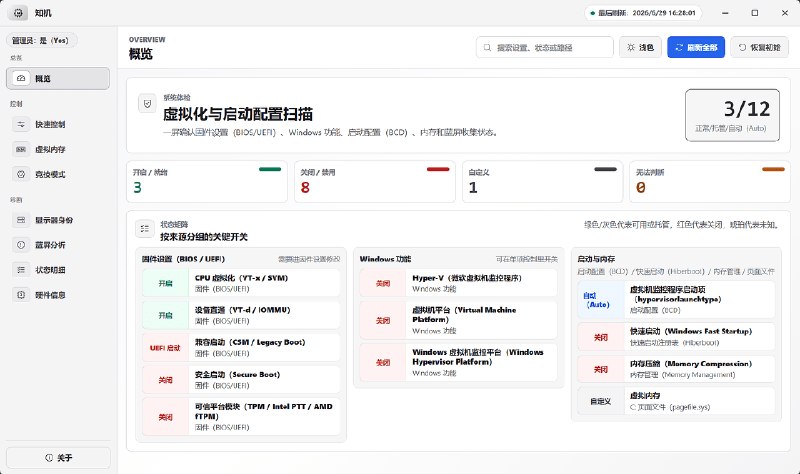This screenshot has height=474, width=800.
Task: Click the 安全启动 (Secure Boot) row
Action: pos(241,380)
